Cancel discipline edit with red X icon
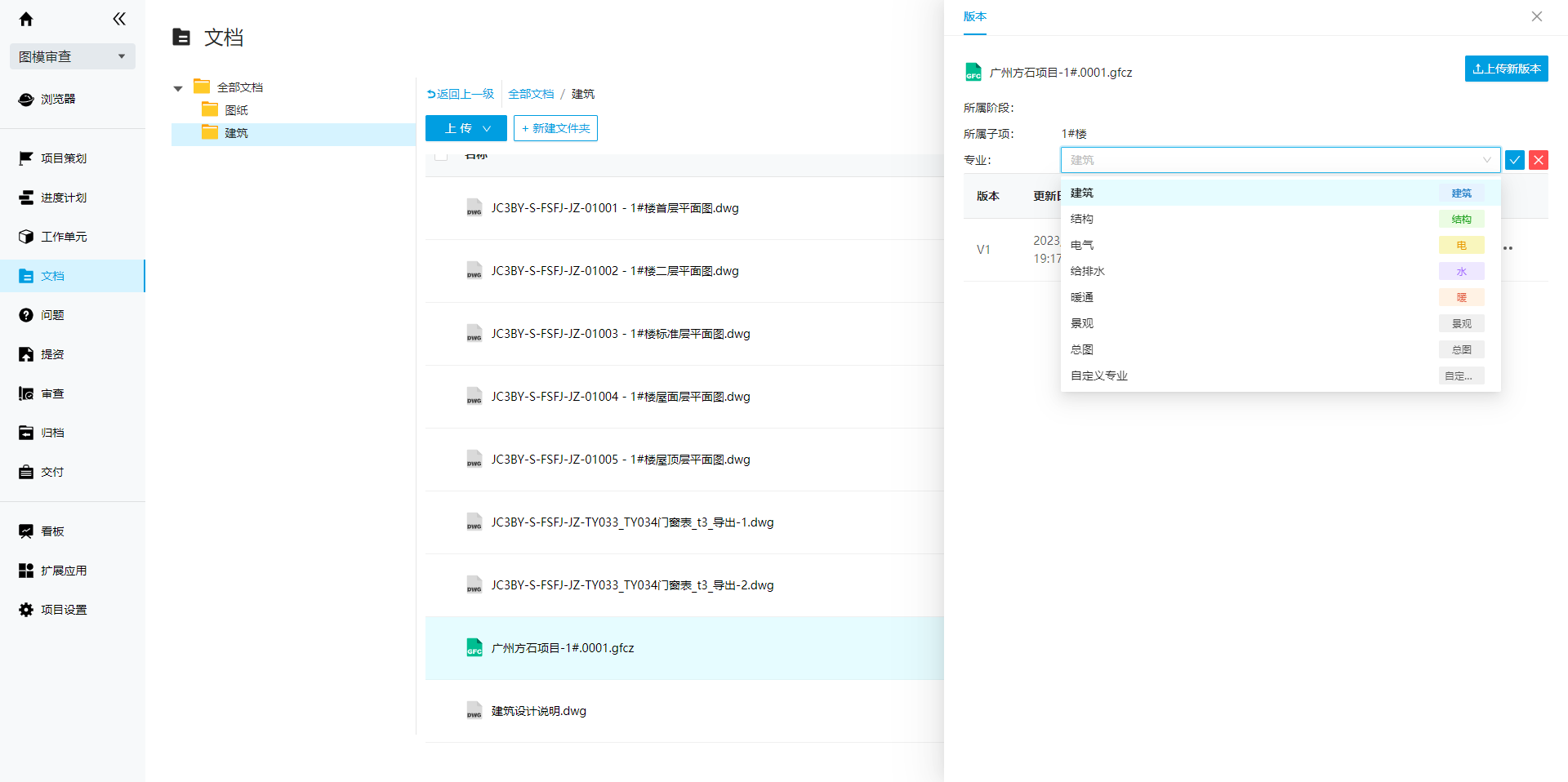 [x=1539, y=160]
